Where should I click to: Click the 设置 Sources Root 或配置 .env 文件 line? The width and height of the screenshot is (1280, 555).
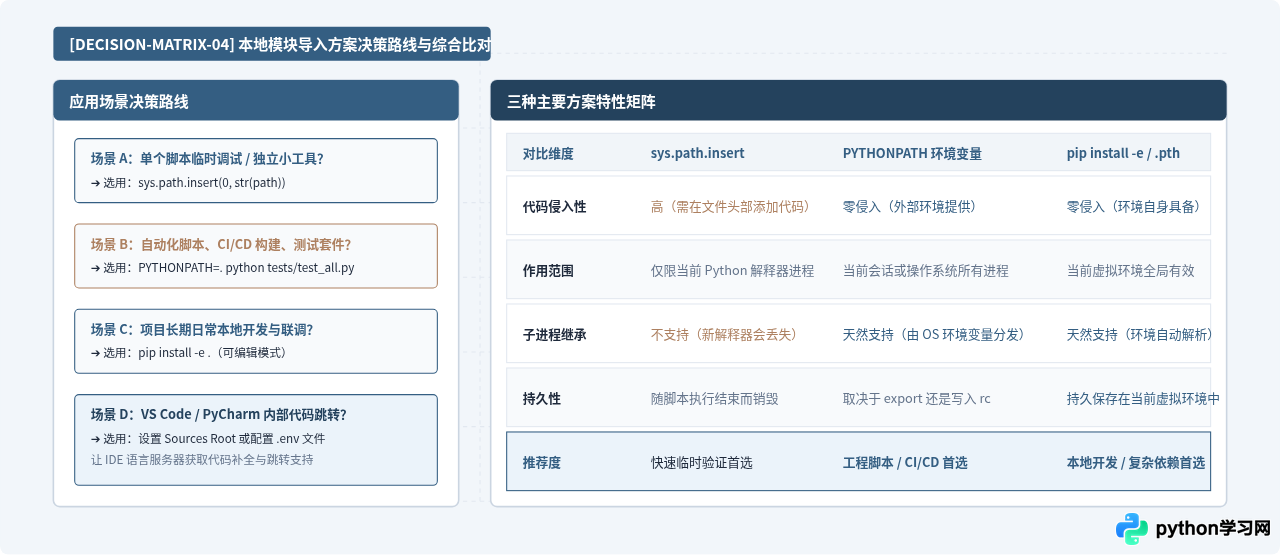[x=207, y=438]
